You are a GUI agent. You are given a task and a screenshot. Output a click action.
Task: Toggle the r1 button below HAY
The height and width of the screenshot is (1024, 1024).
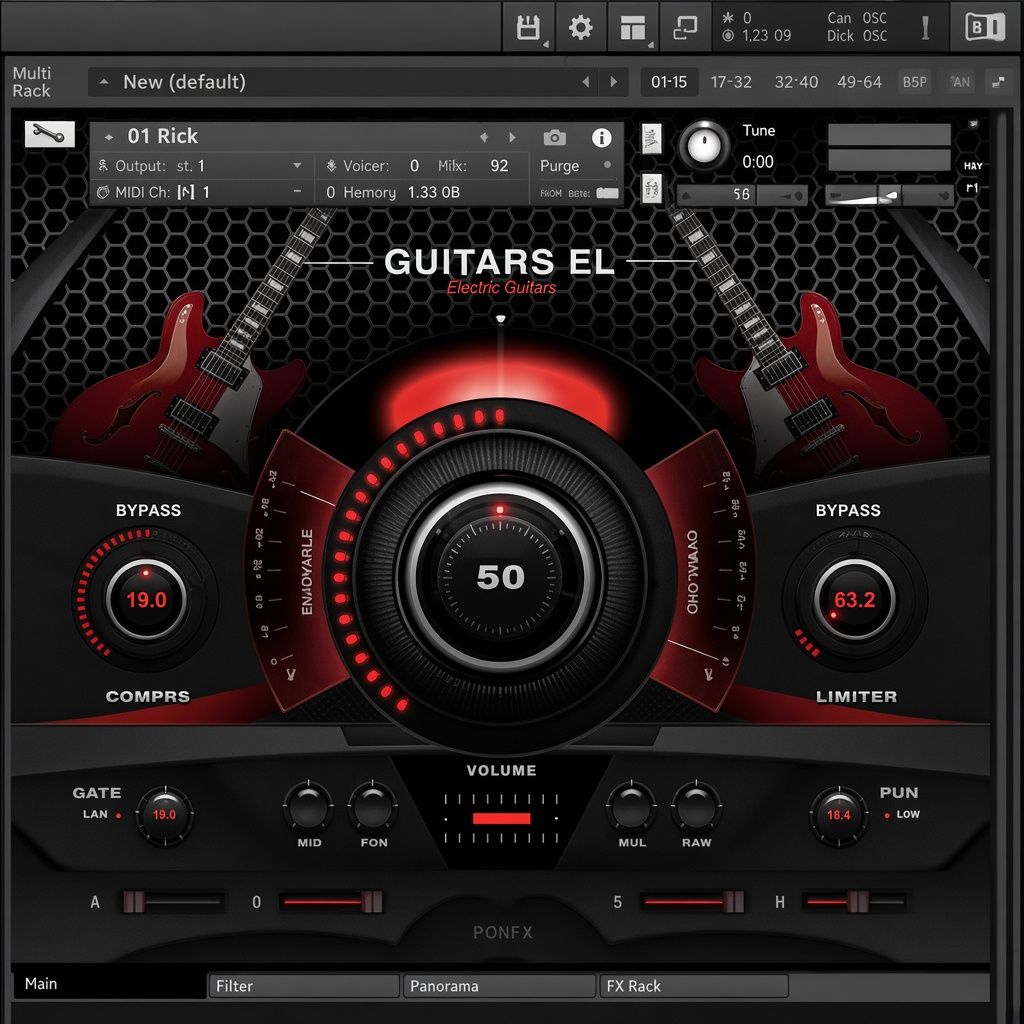[972, 188]
